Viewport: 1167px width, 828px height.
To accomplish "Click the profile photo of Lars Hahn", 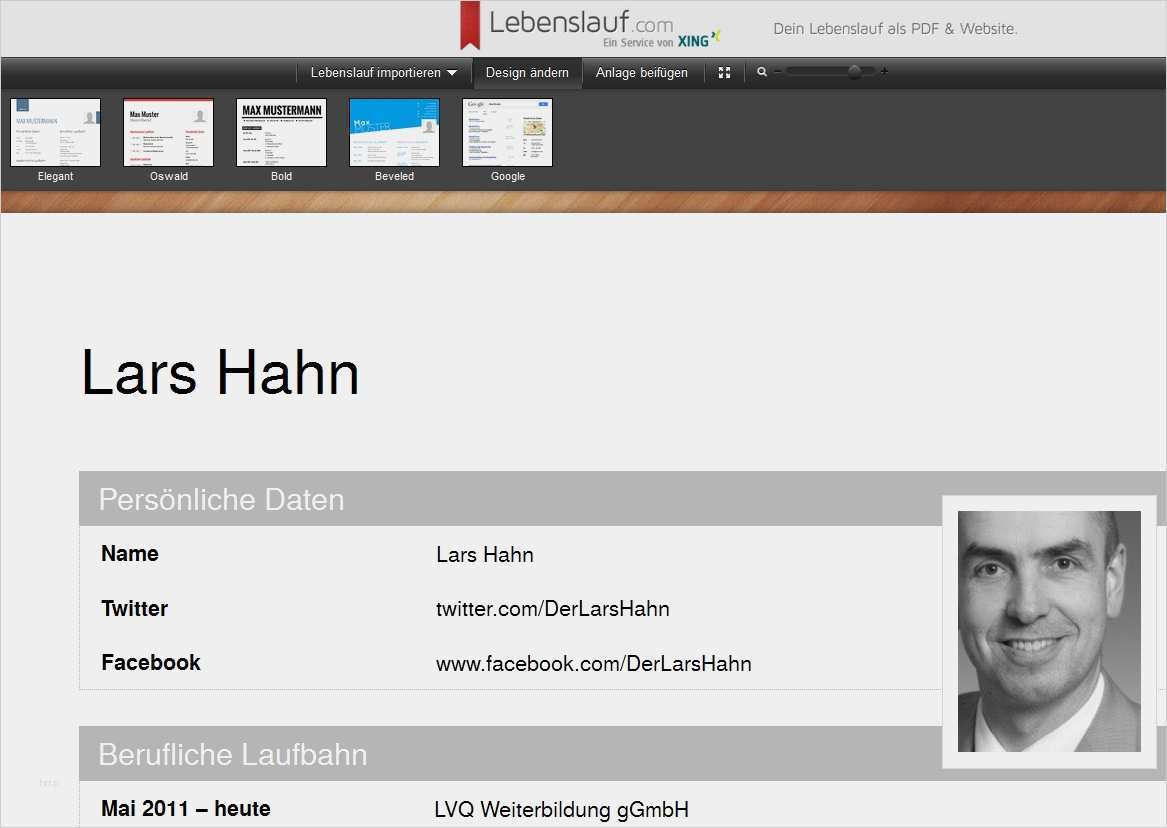I will click(x=1048, y=631).
